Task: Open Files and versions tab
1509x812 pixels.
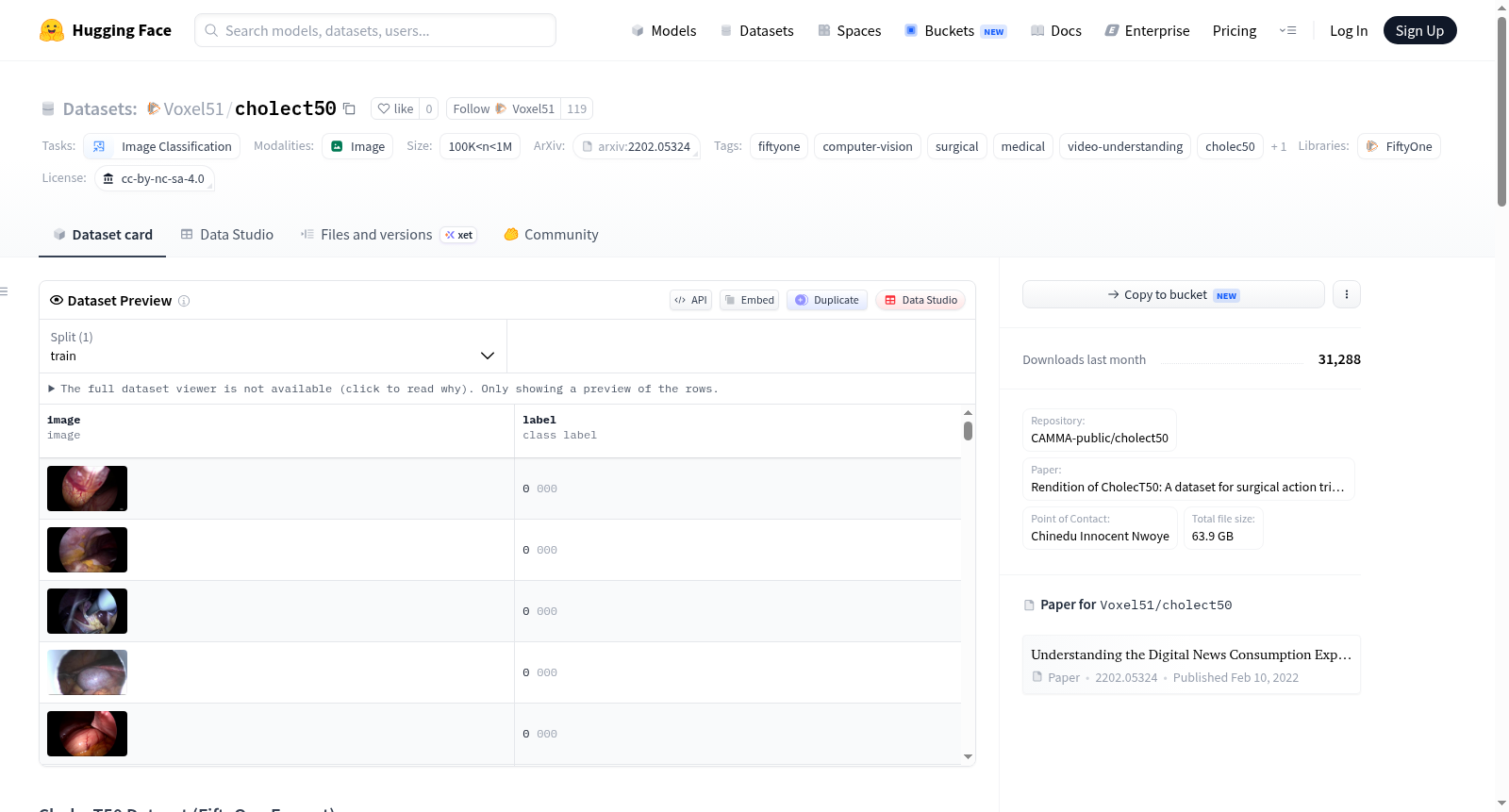Action: [389, 234]
